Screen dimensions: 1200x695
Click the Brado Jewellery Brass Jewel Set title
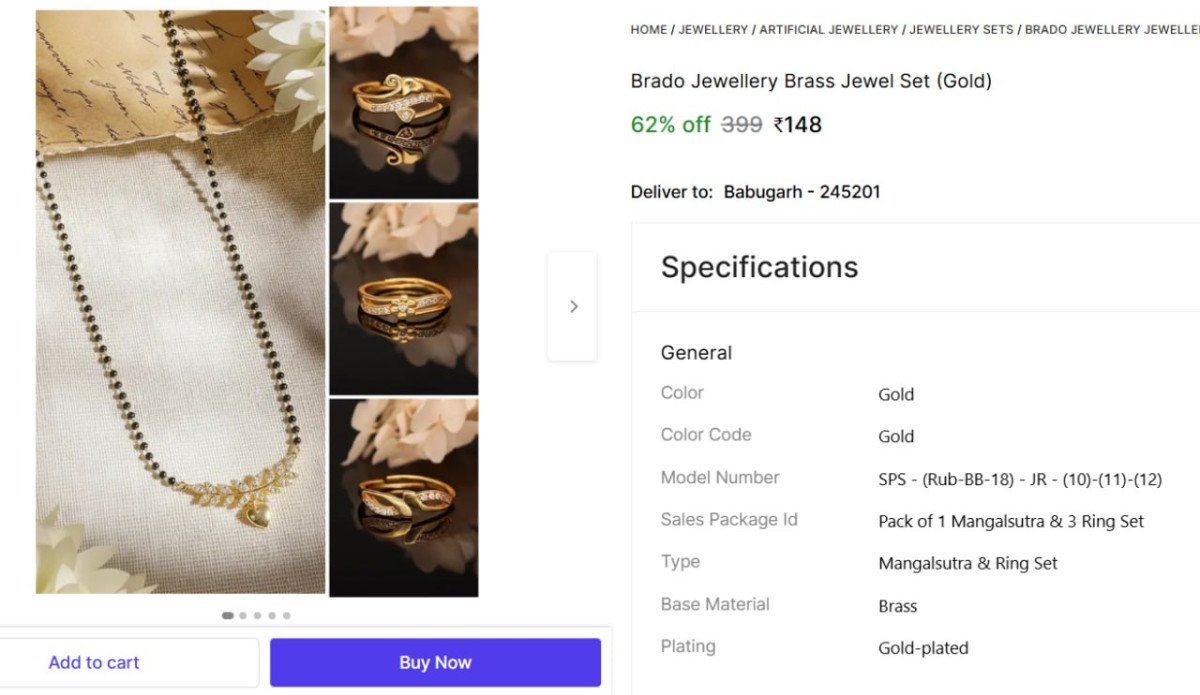(811, 81)
